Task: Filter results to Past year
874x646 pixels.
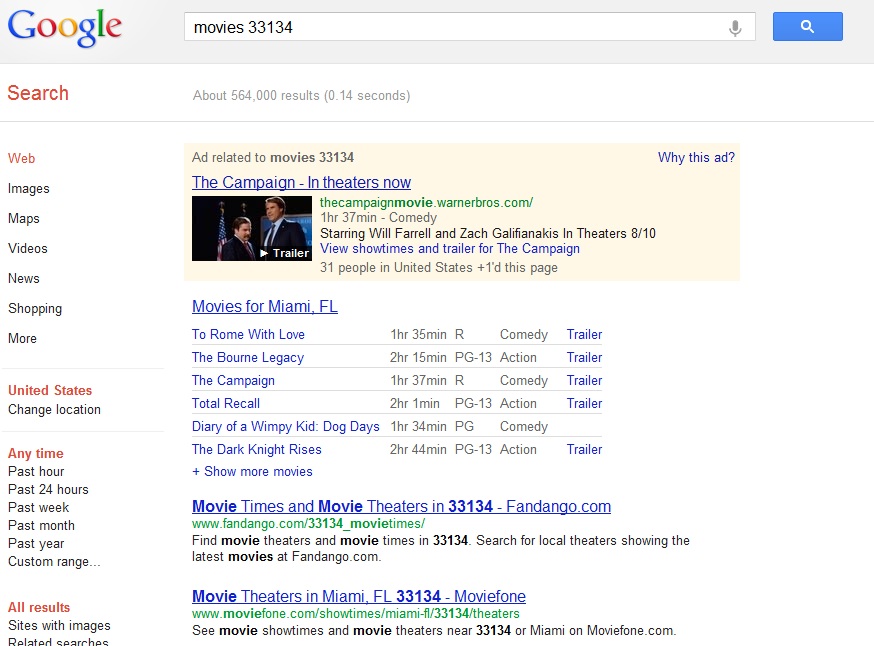Action: pos(36,543)
